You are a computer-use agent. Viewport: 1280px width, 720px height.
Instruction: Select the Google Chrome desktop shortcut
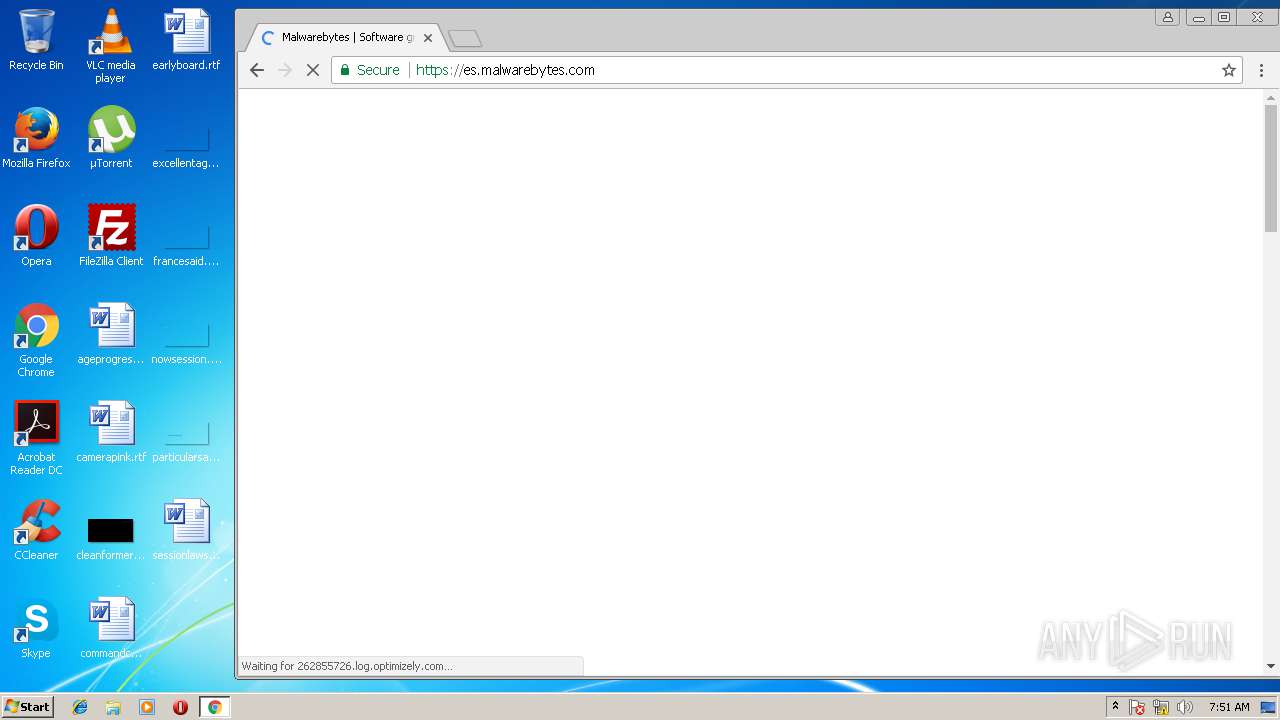coord(36,341)
